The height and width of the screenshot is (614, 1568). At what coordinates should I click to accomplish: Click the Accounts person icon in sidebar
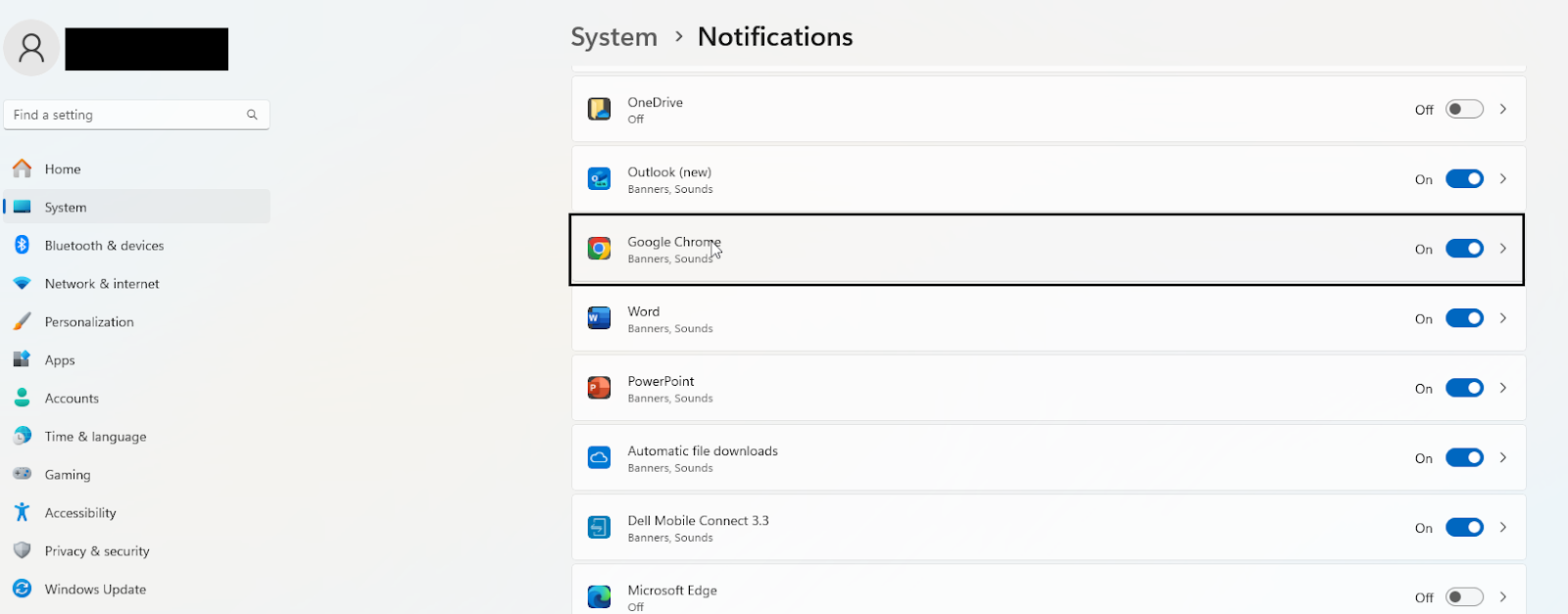coord(22,398)
